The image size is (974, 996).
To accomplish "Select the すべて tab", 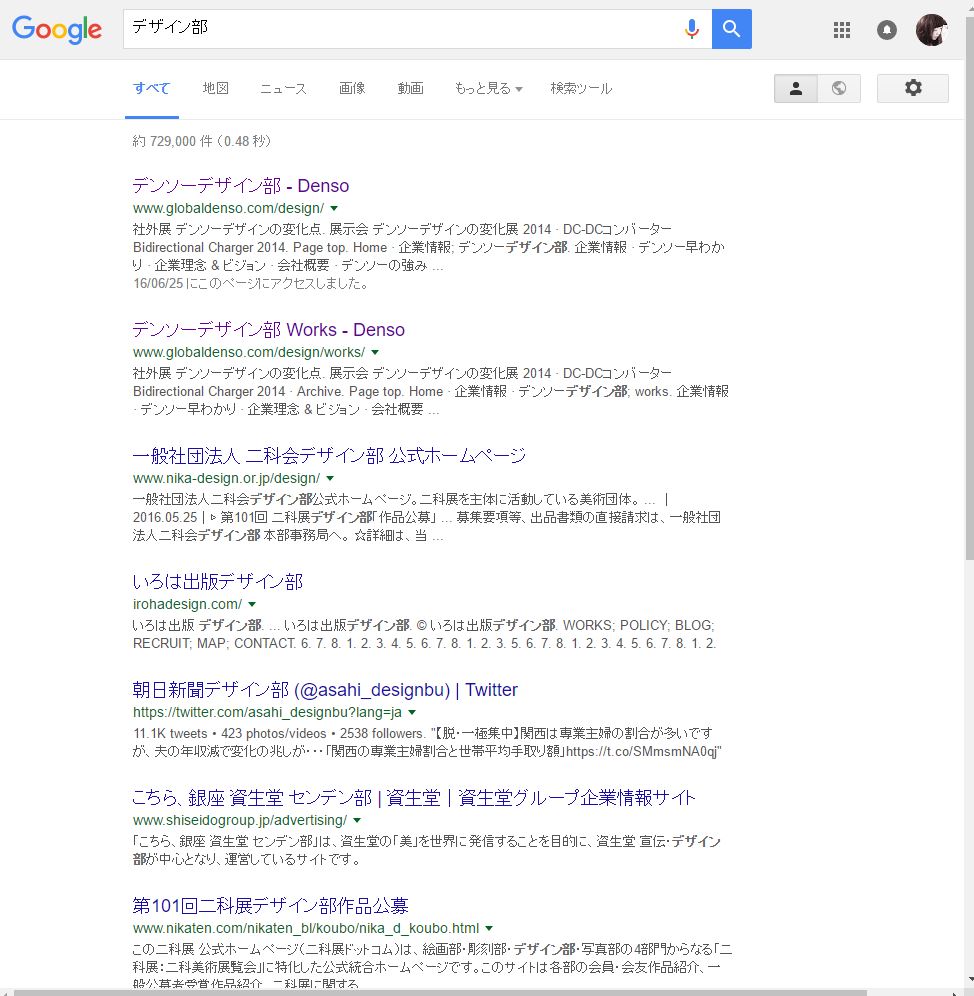I will point(151,88).
